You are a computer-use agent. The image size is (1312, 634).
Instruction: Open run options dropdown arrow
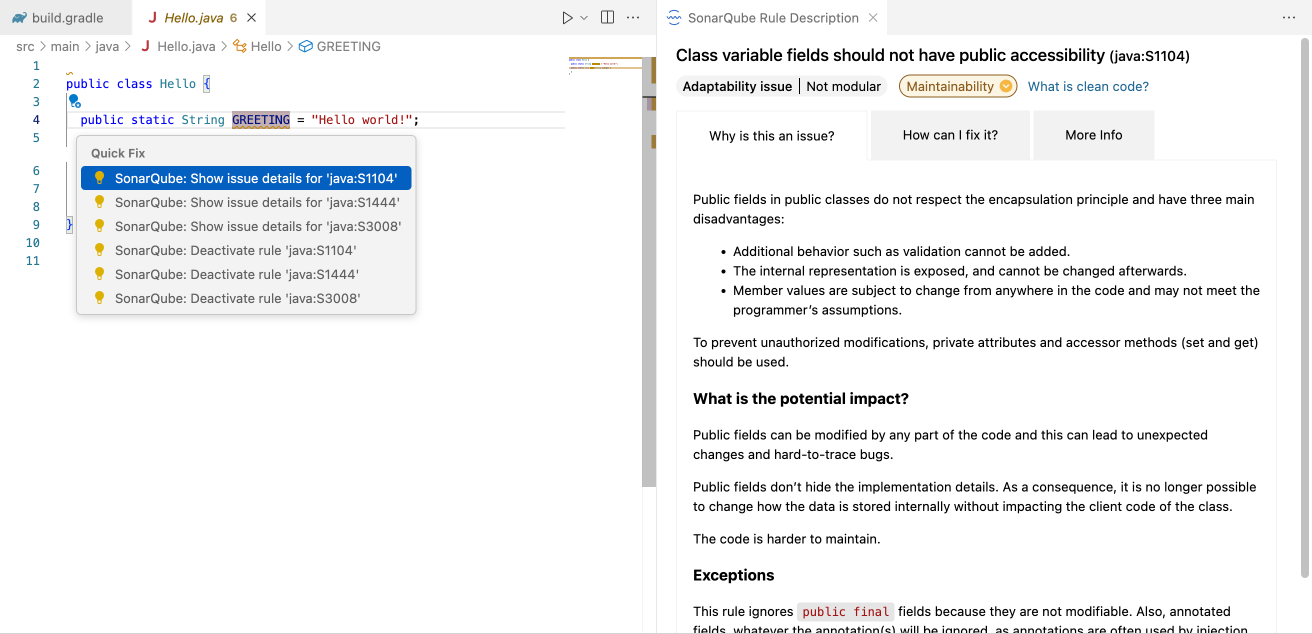point(583,18)
